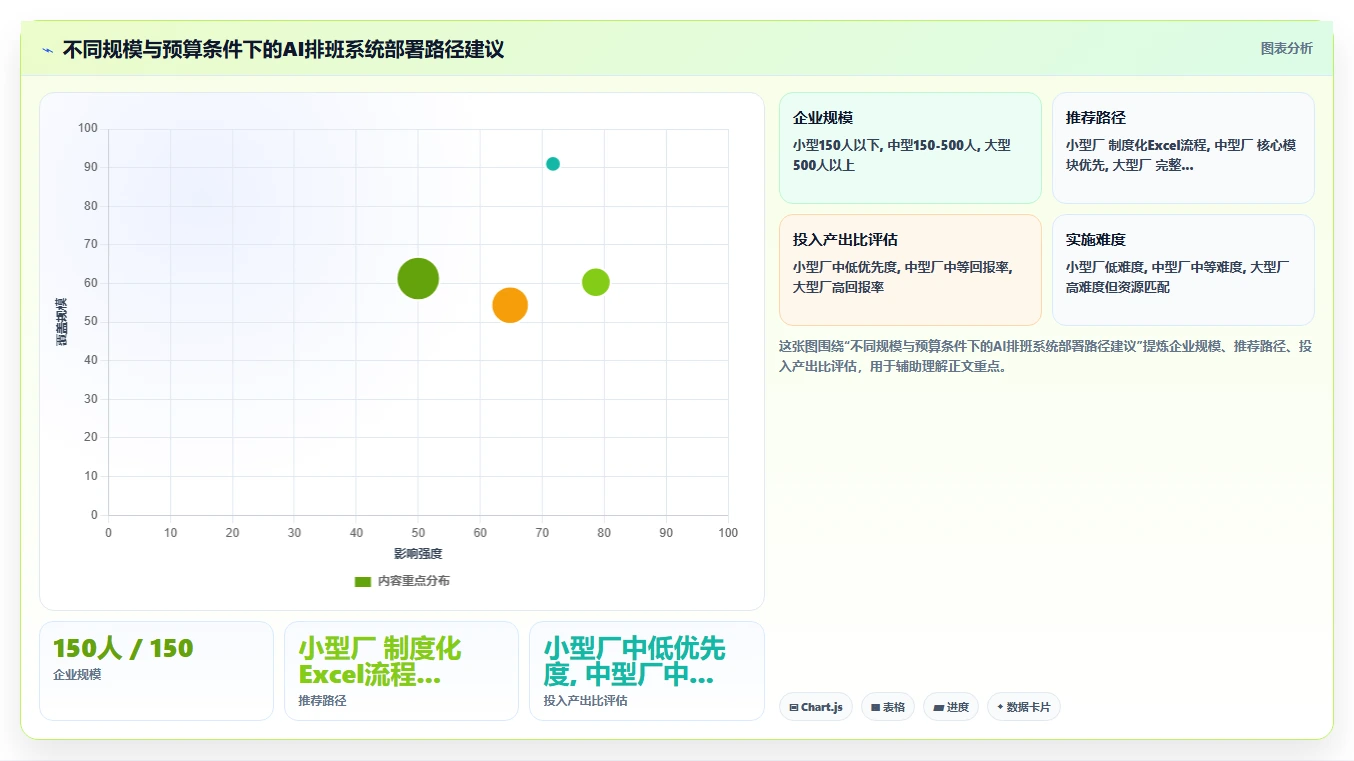The width and height of the screenshot is (1354, 761).
Task: Select the 数据卡片 tag chip
Action: [x=1024, y=707]
